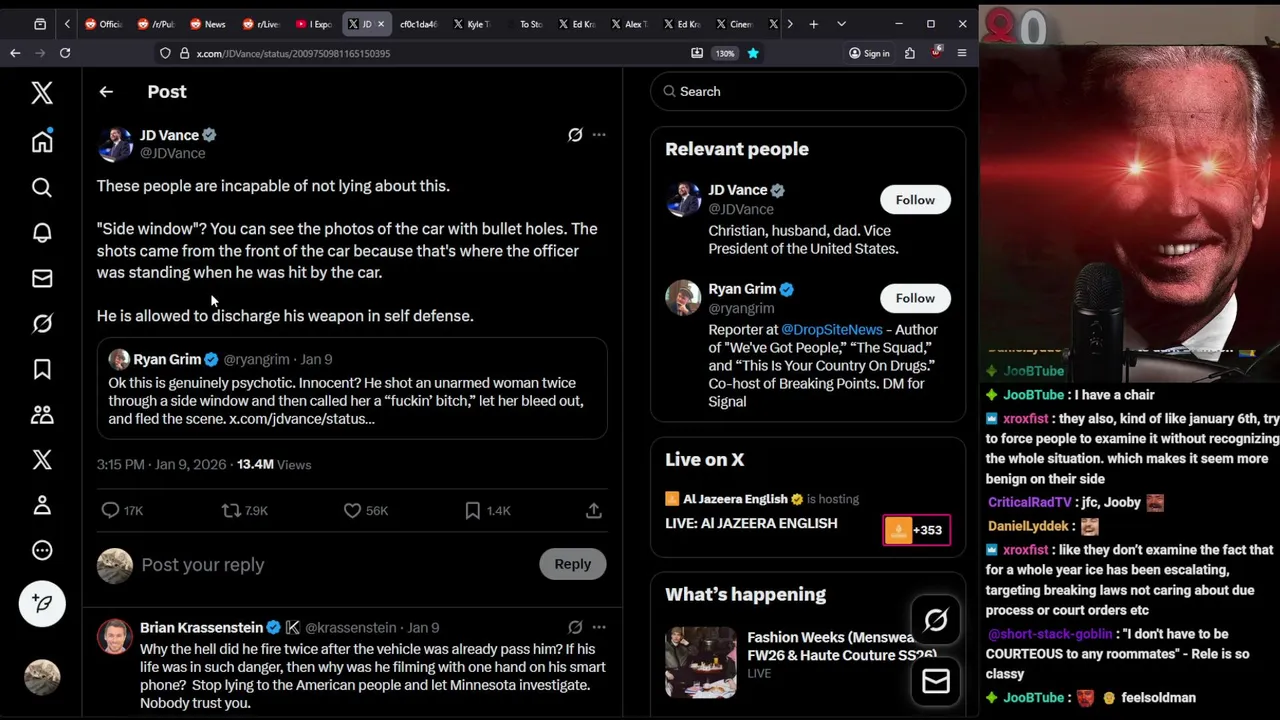Viewport: 1280px width, 720px height.
Task: Open the Firefox View icon at top left
Action: click(x=40, y=24)
